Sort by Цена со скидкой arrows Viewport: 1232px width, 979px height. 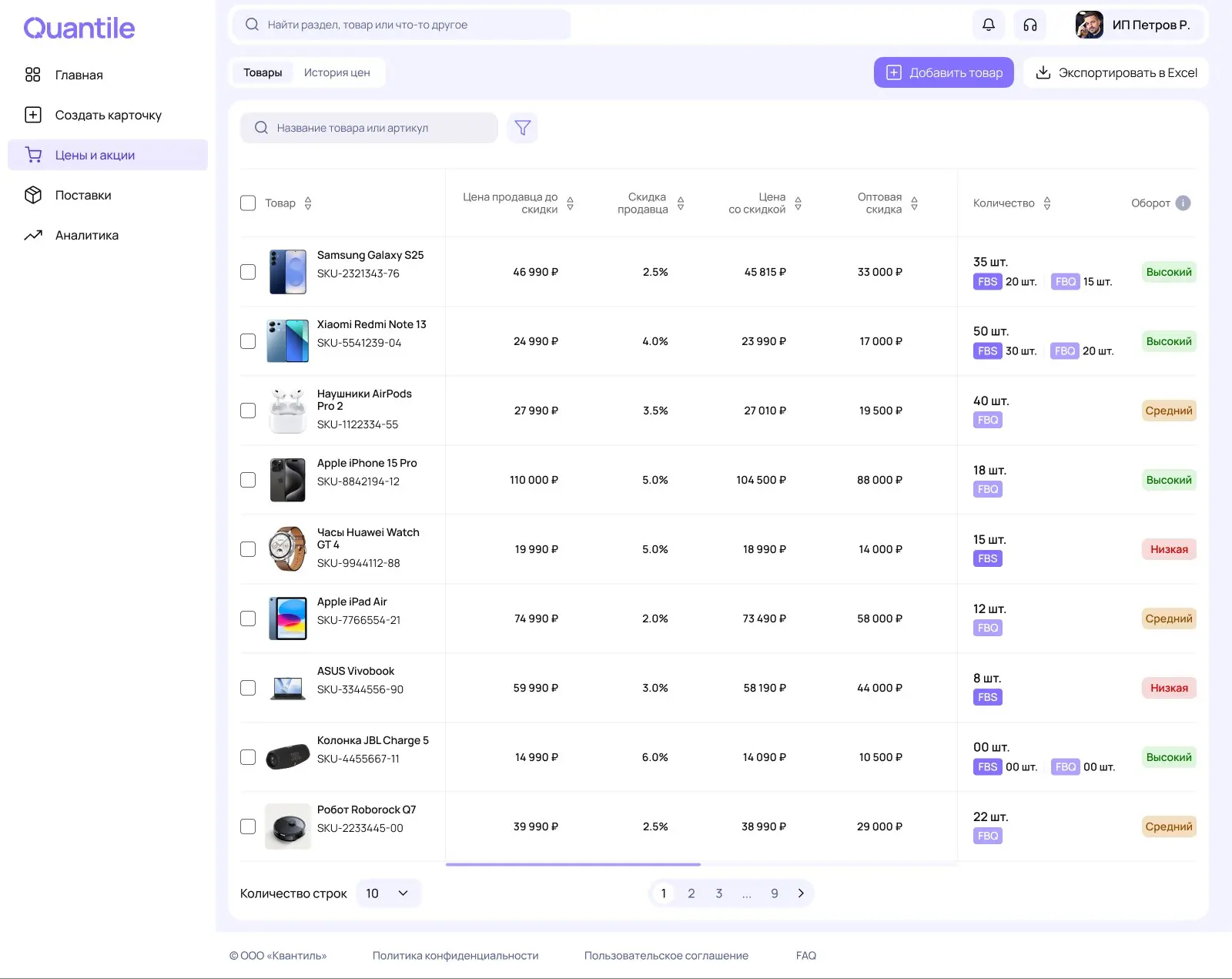pyautogui.click(x=798, y=203)
